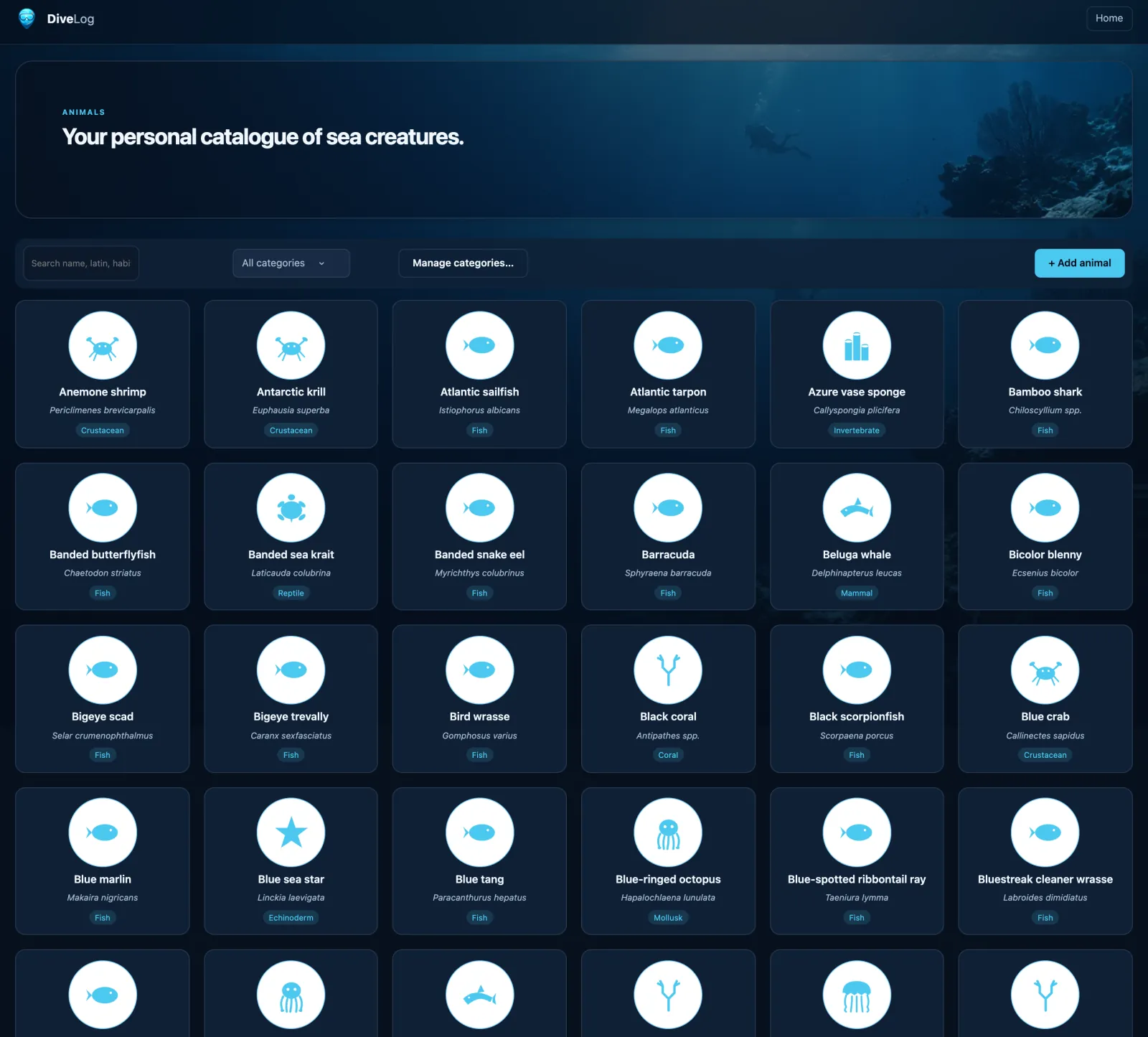Select the Beluga whale name
Screen dimensions: 1148x1037
click(x=857, y=555)
